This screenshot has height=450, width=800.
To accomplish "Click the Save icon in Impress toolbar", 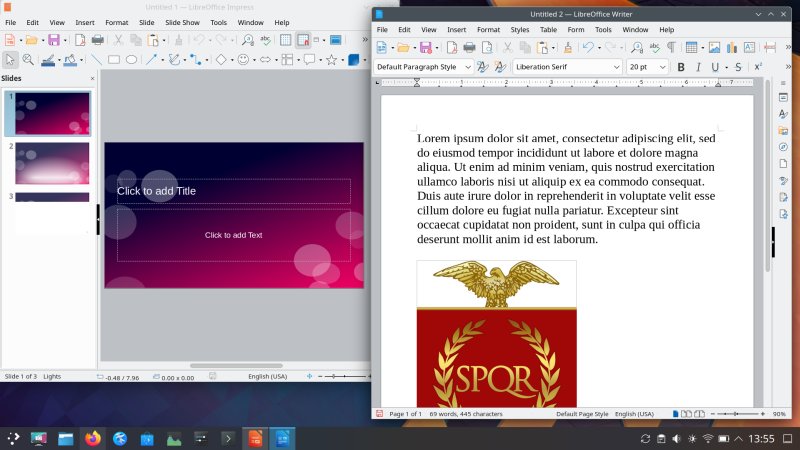I will pos(54,40).
